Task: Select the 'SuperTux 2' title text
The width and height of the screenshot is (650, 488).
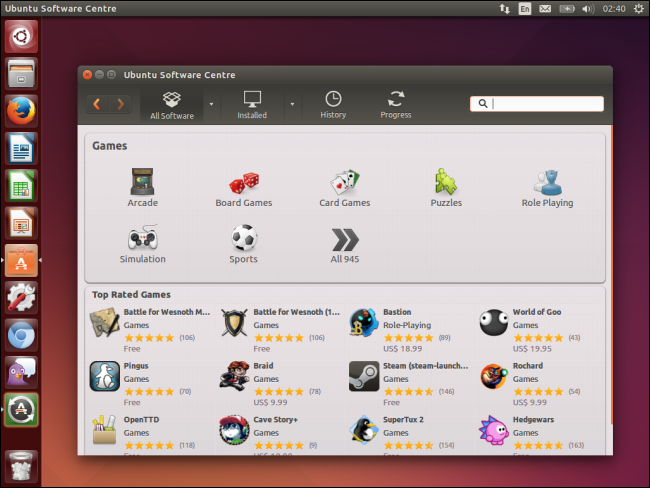Action: pyautogui.click(x=403, y=420)
